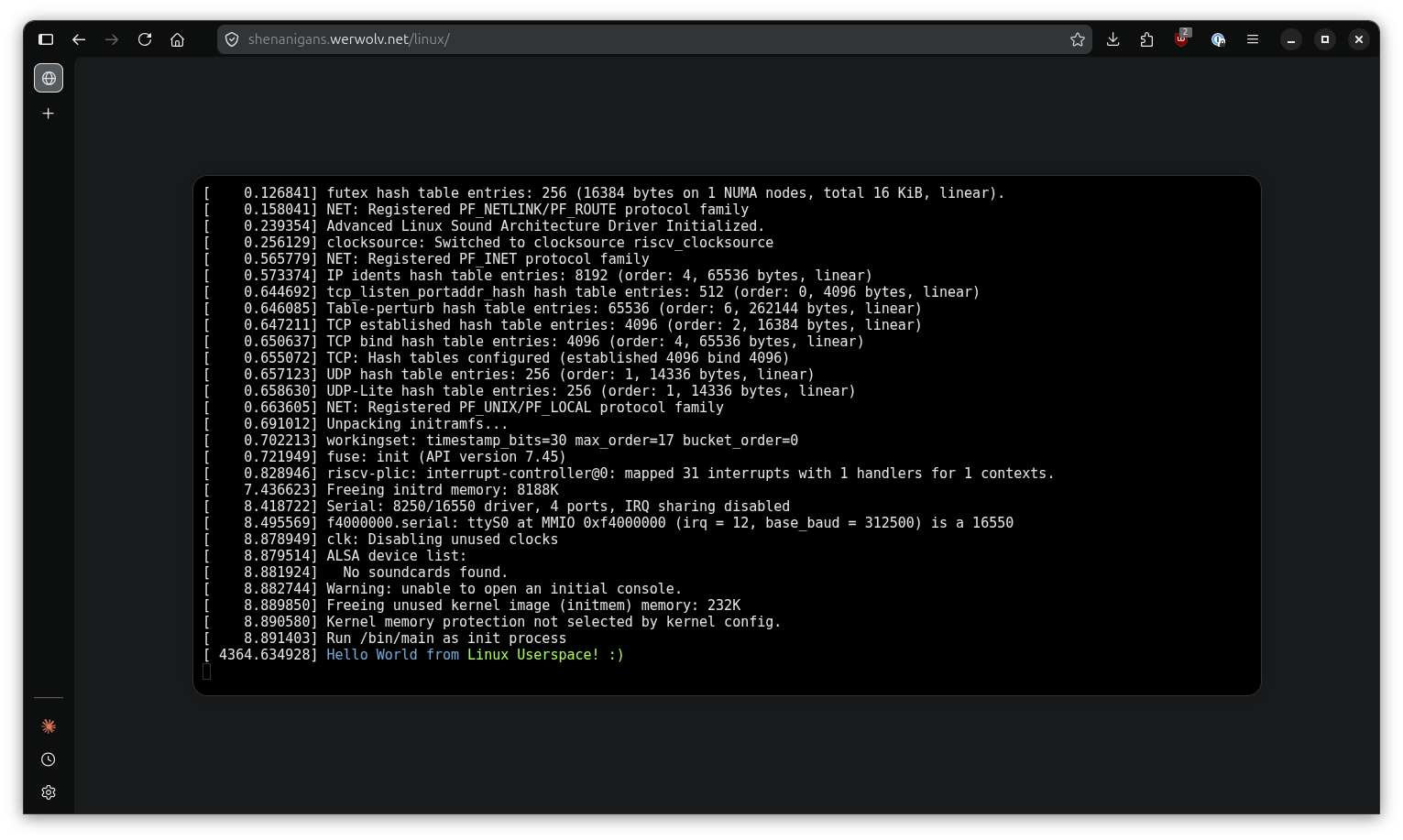Click the terminal cursor block
The image size is (1403, 840).
point(207,671)
